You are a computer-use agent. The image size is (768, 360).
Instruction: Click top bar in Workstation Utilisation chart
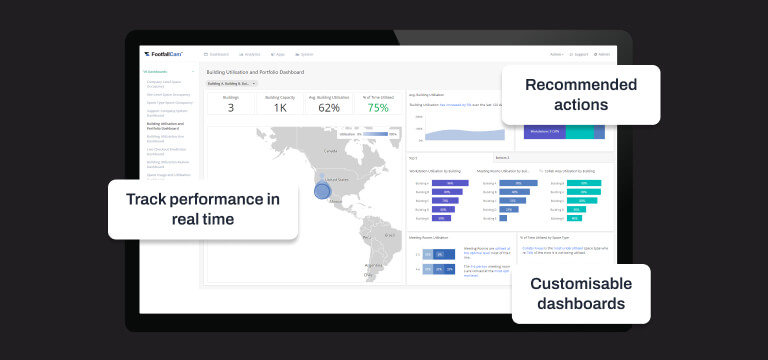pyautogui.click(x=450, y=183)
